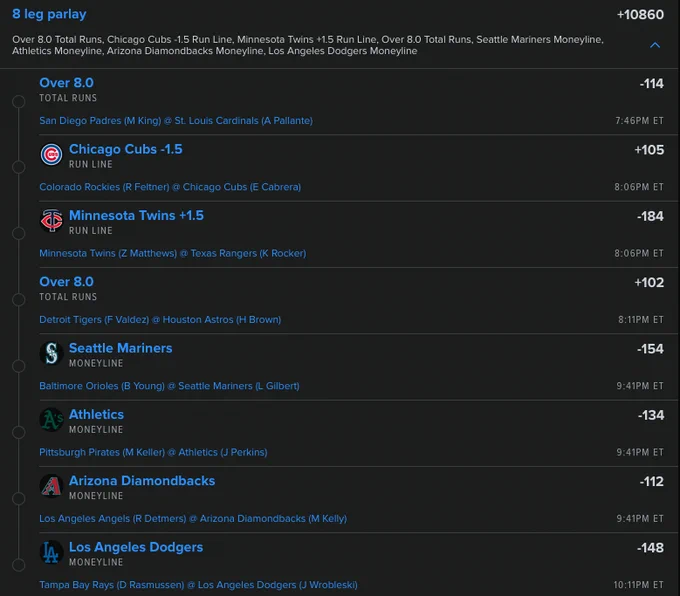Click the Seattle Mariners team logo
This screenshot has width=680, height=596.
point(51,353)
